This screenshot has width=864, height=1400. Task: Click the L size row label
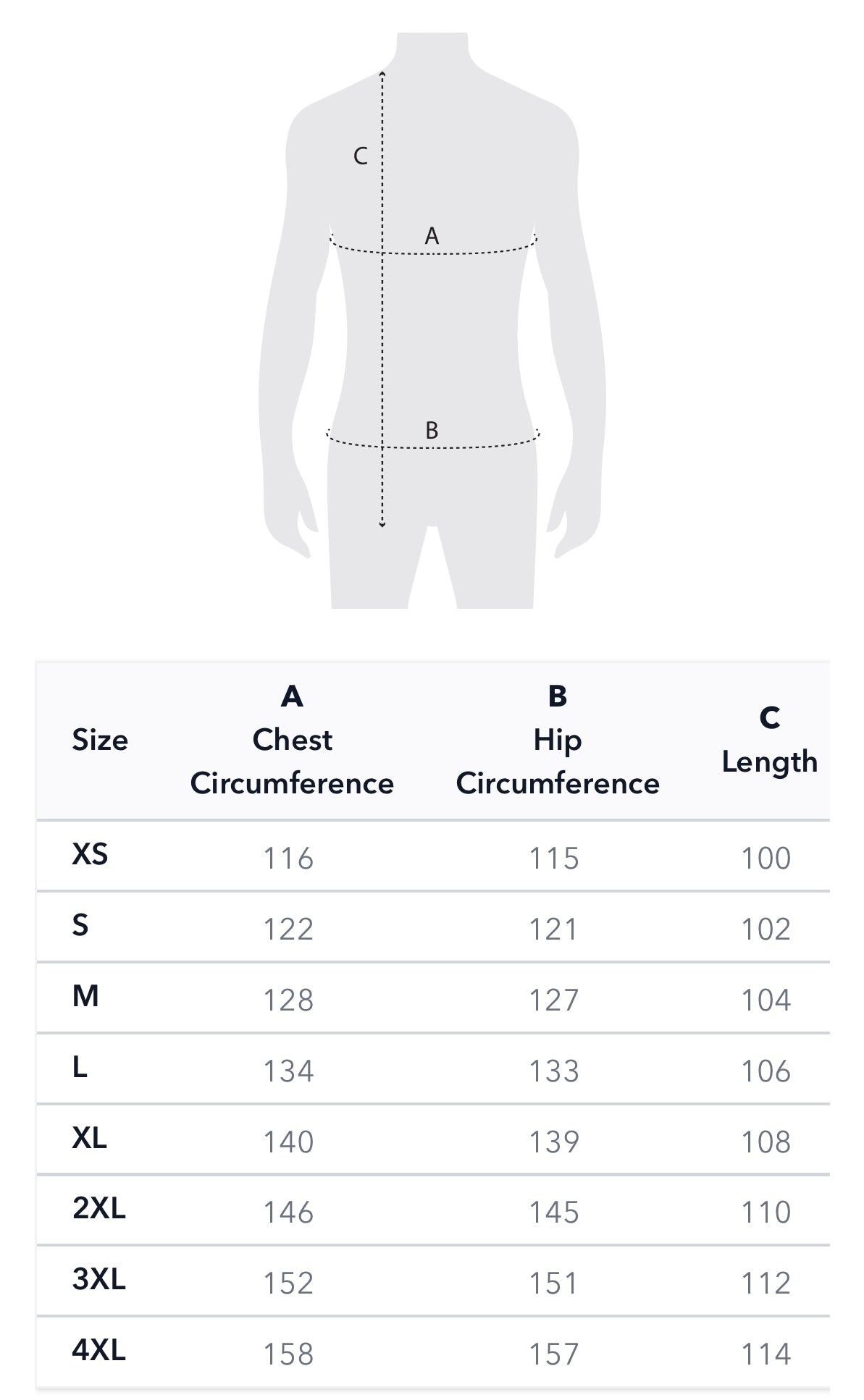click(80, 1067)
